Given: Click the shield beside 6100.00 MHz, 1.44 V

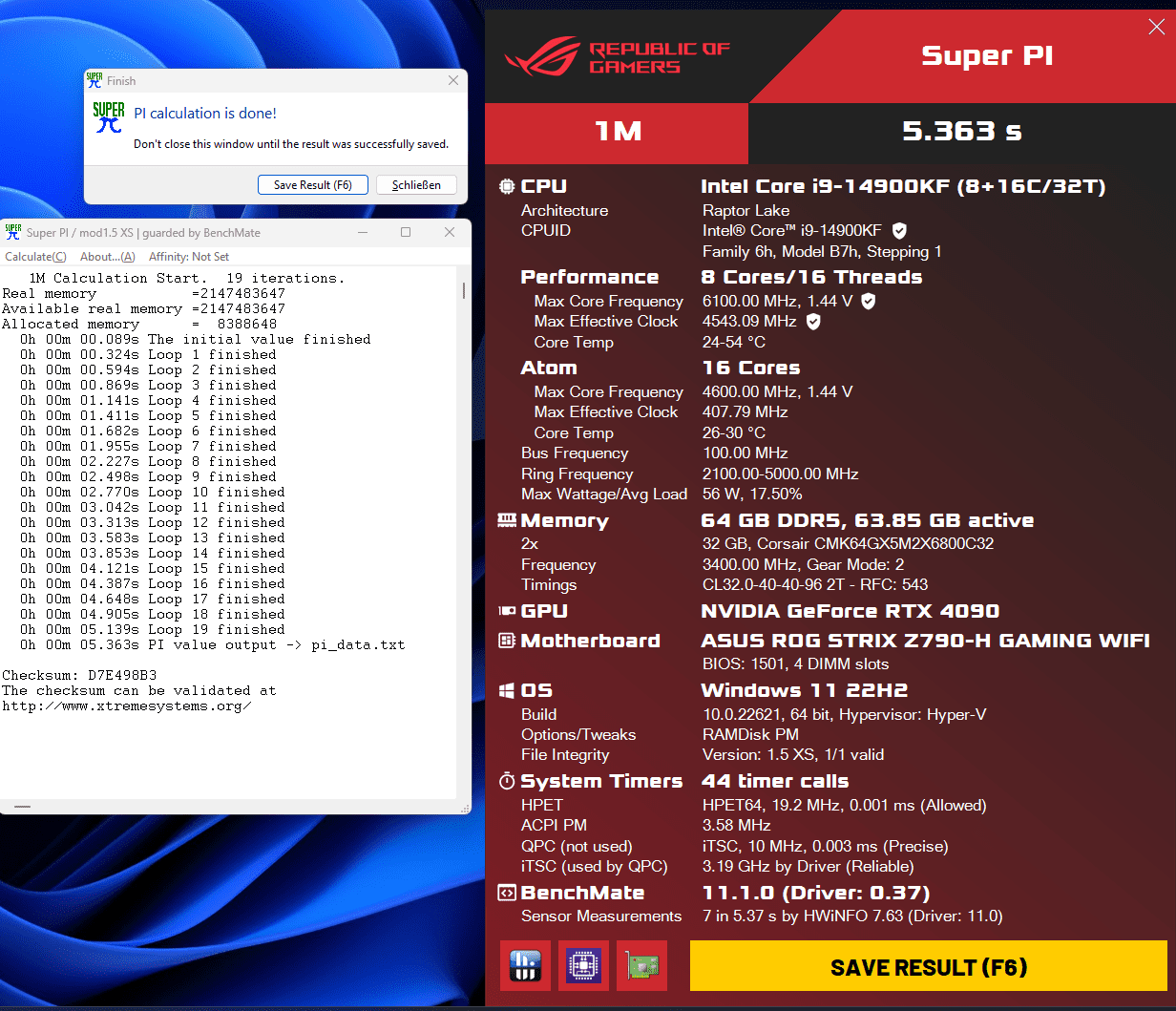Looking at the screenshot, I should [x=868, y=301].
